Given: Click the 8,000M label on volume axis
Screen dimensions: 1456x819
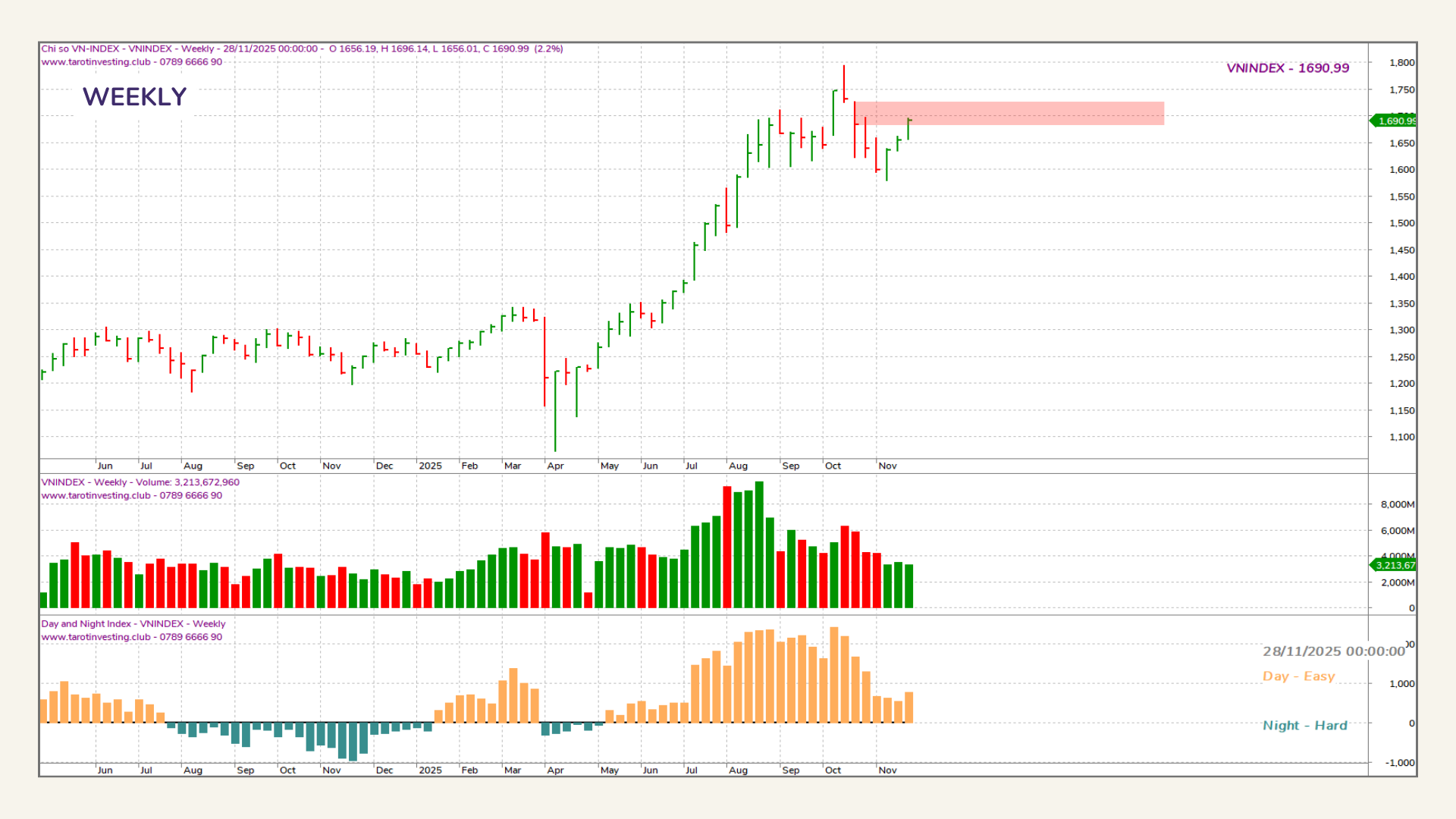Looking at the screenshot, I should [x=1397, y=504].
